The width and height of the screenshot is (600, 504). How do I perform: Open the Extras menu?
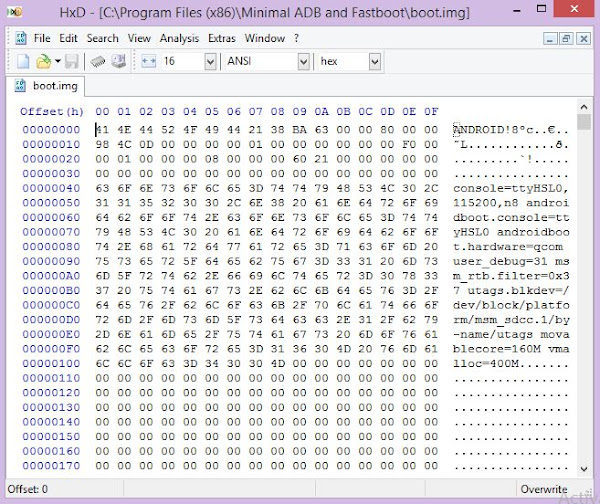point(222,38)
